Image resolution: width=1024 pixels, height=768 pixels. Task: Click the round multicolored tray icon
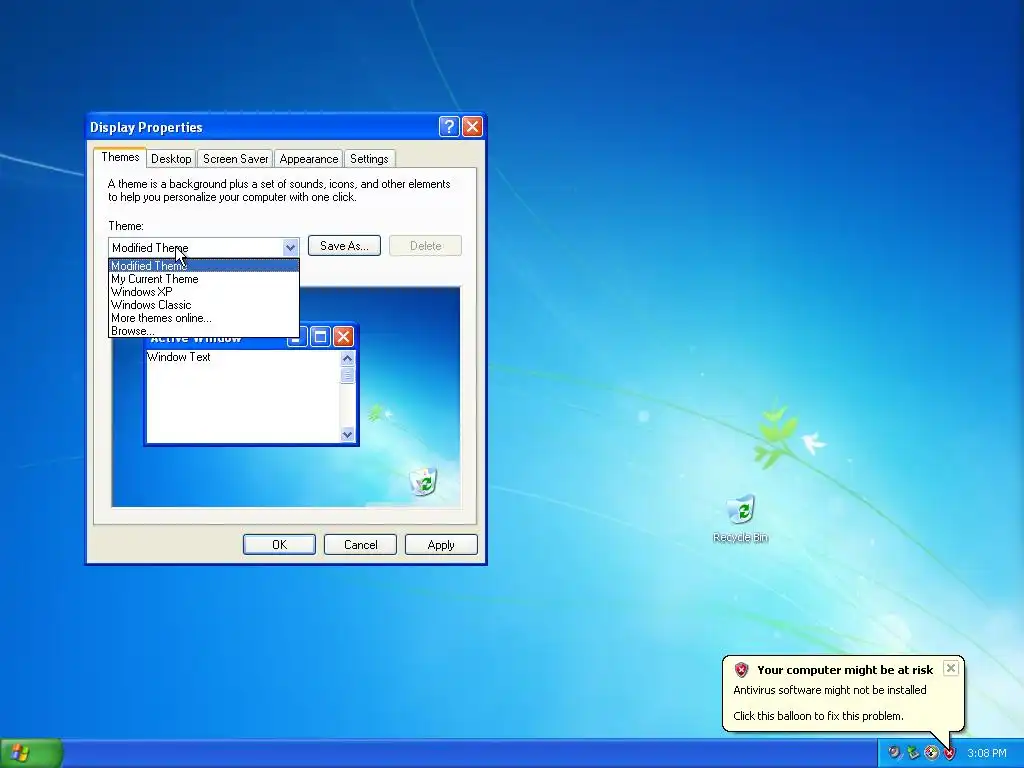[x=931, y=753]
